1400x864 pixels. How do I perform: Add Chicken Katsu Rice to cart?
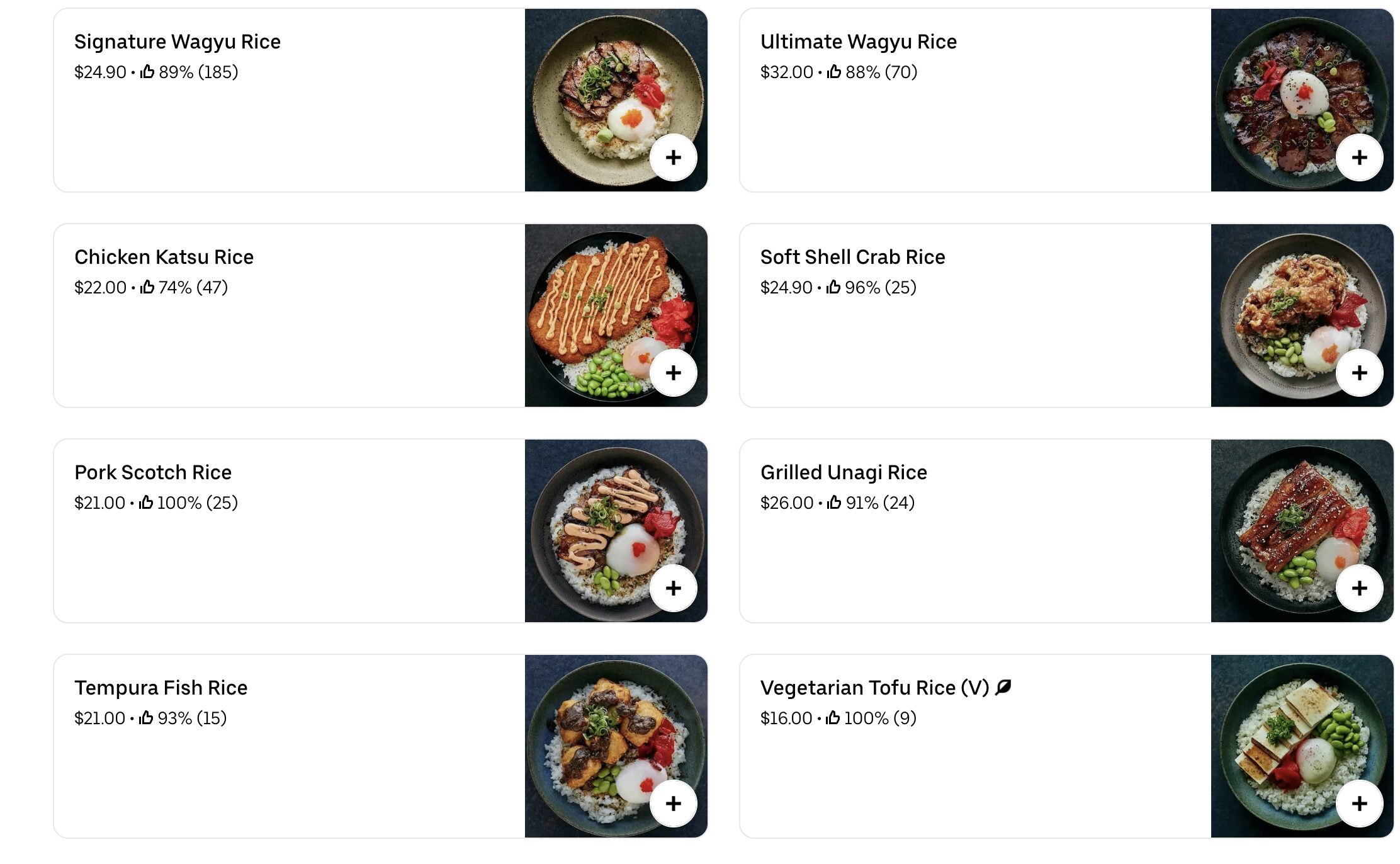point(674,373)
